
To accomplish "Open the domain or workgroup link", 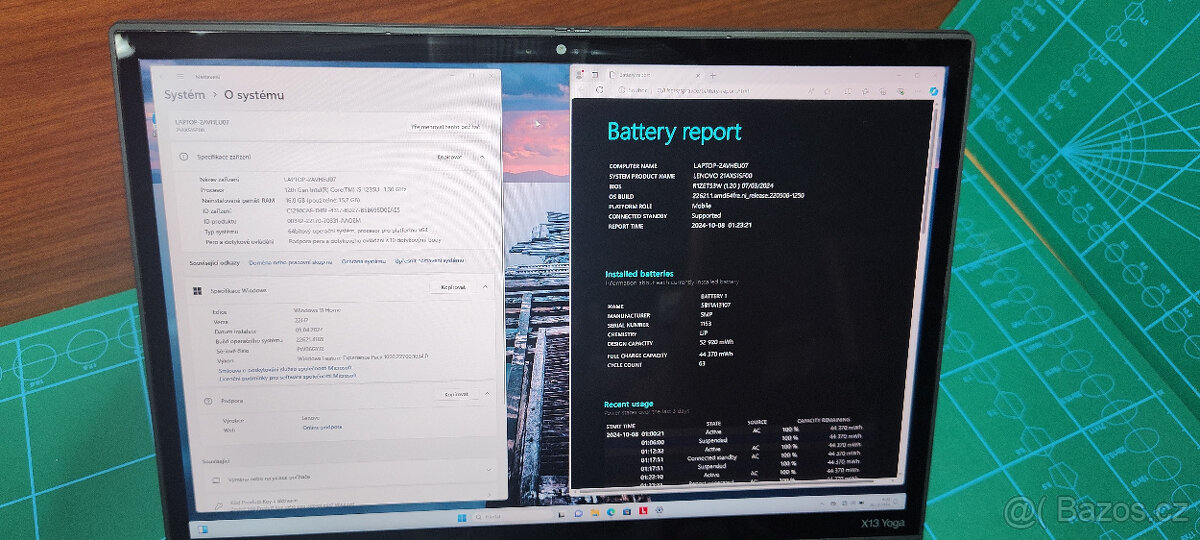I will pos(290,262).
